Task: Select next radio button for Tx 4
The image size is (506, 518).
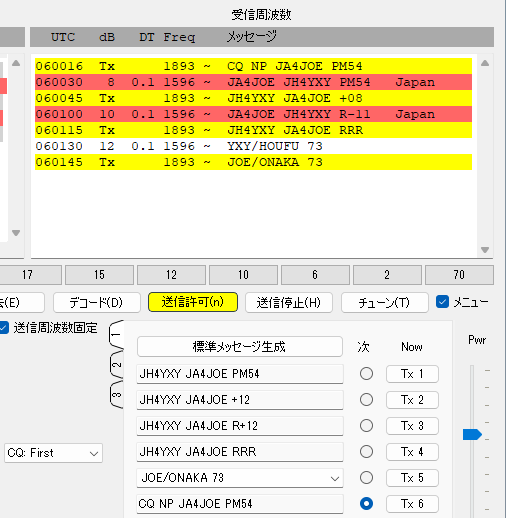Action: [366, 452]
